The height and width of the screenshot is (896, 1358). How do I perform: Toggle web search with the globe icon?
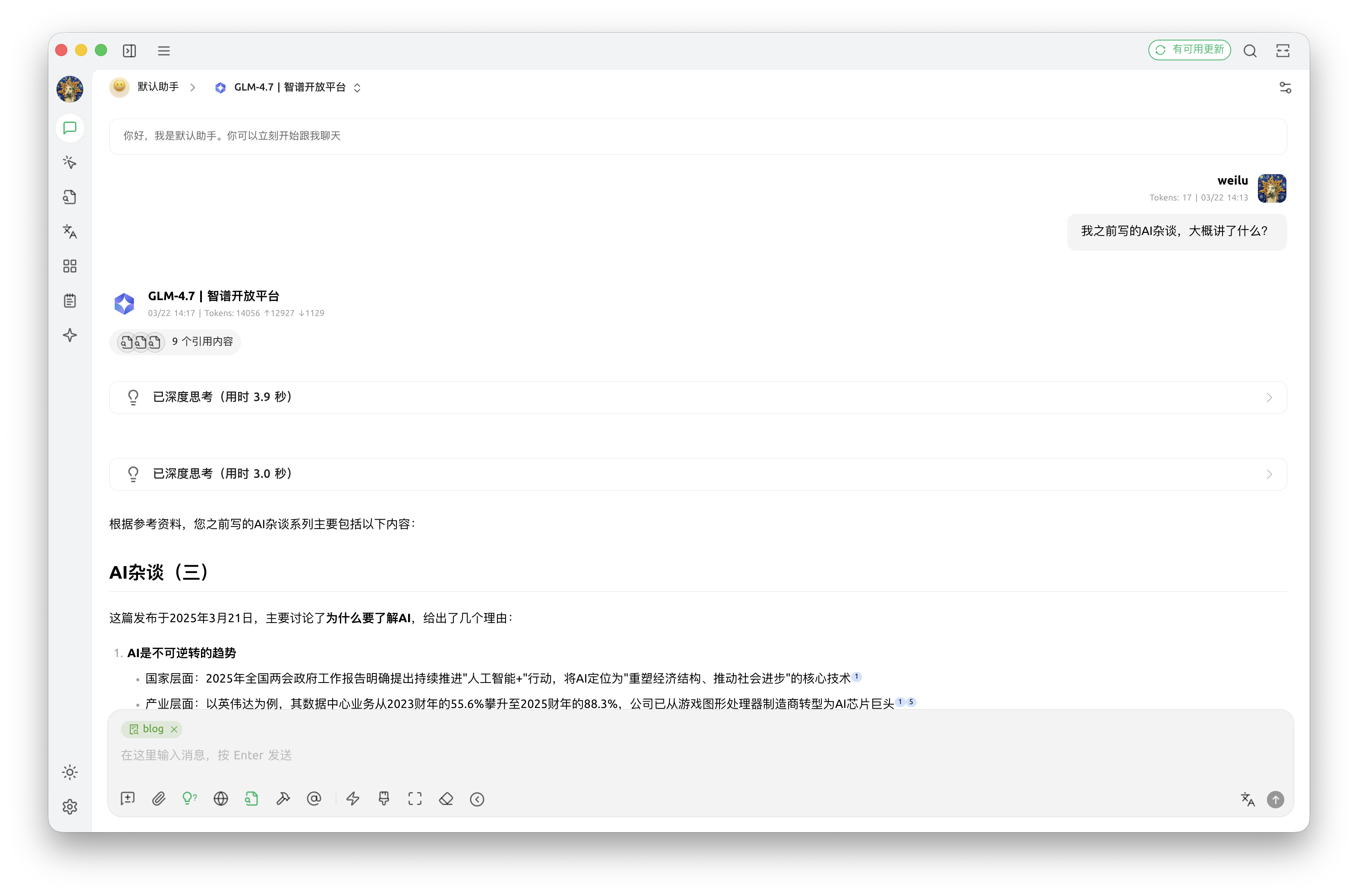pyautogui.click(x=220, y=799)
